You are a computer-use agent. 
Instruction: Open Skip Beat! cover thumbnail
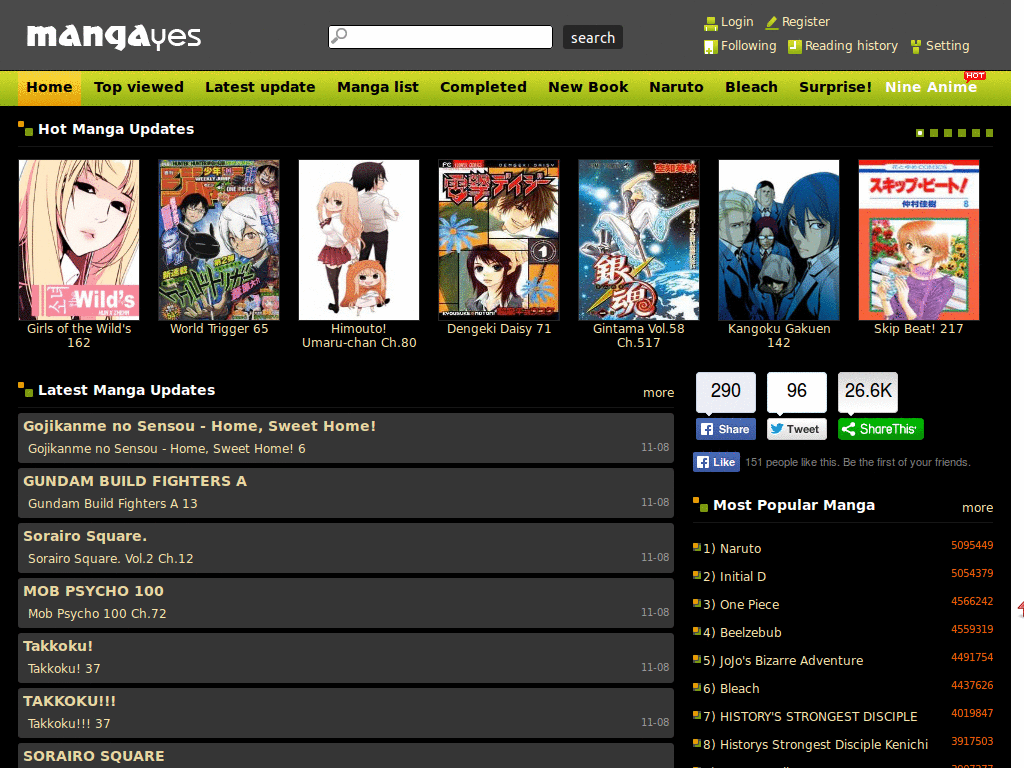coord(918,240)
